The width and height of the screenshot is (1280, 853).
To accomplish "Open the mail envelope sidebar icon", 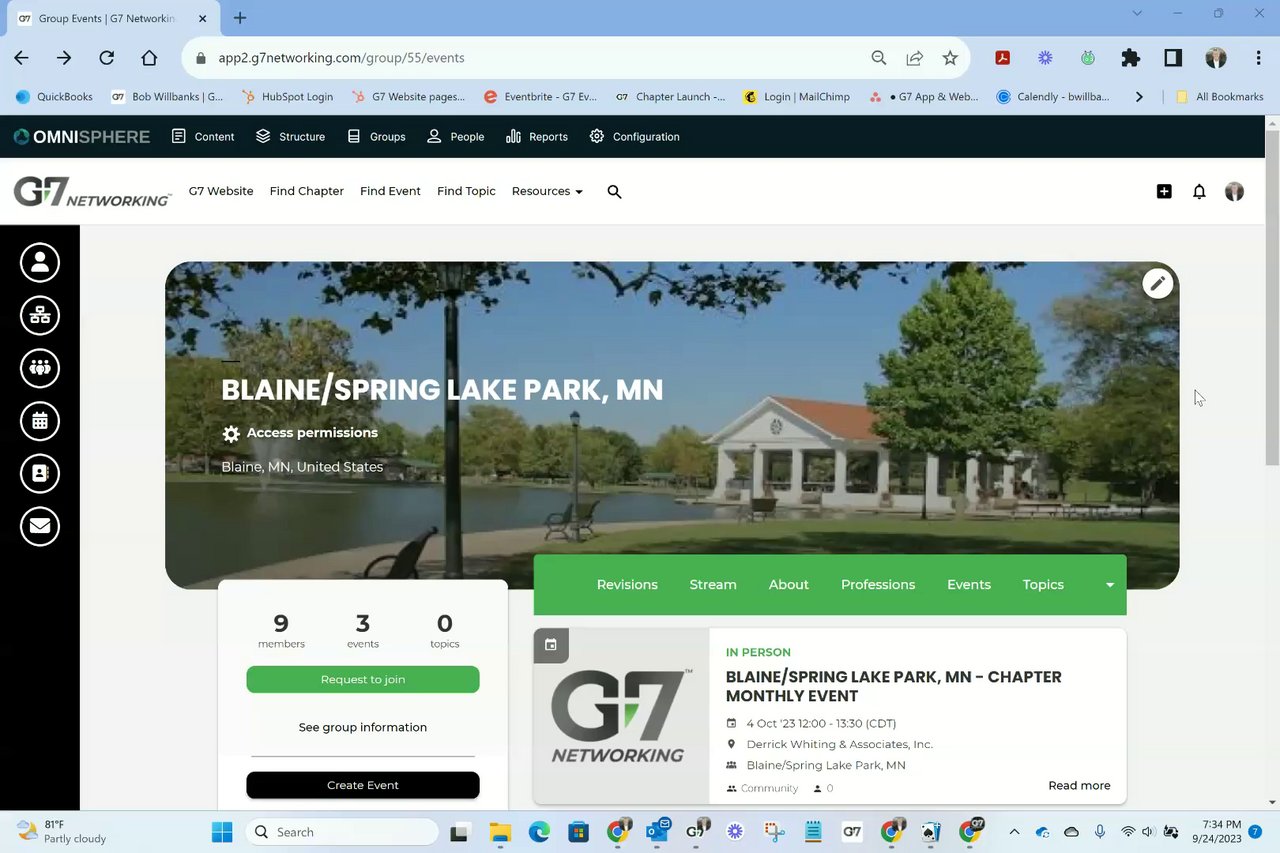I will 40,526.
